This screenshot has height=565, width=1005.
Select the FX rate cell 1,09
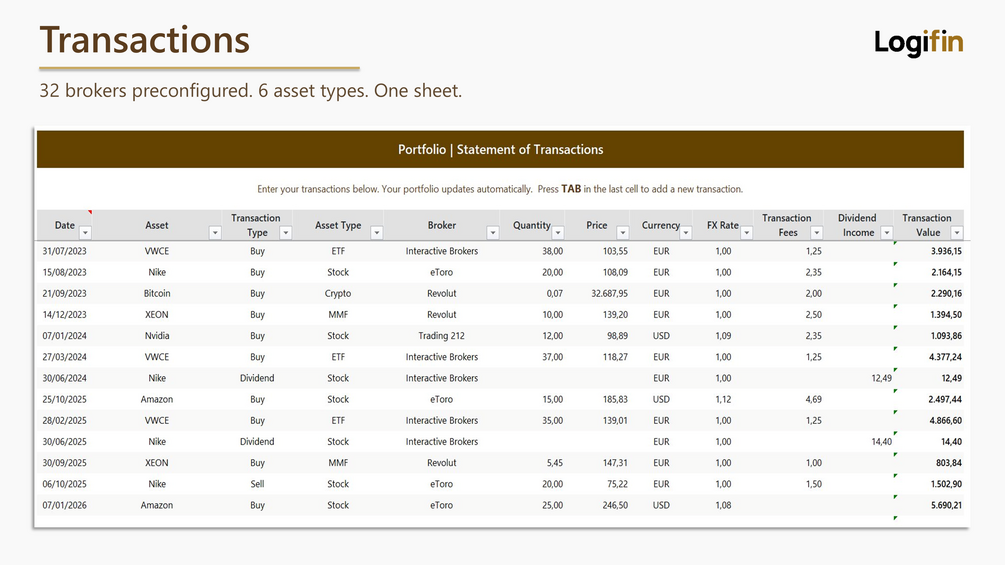pyautogui.click(x=723, y=336)
